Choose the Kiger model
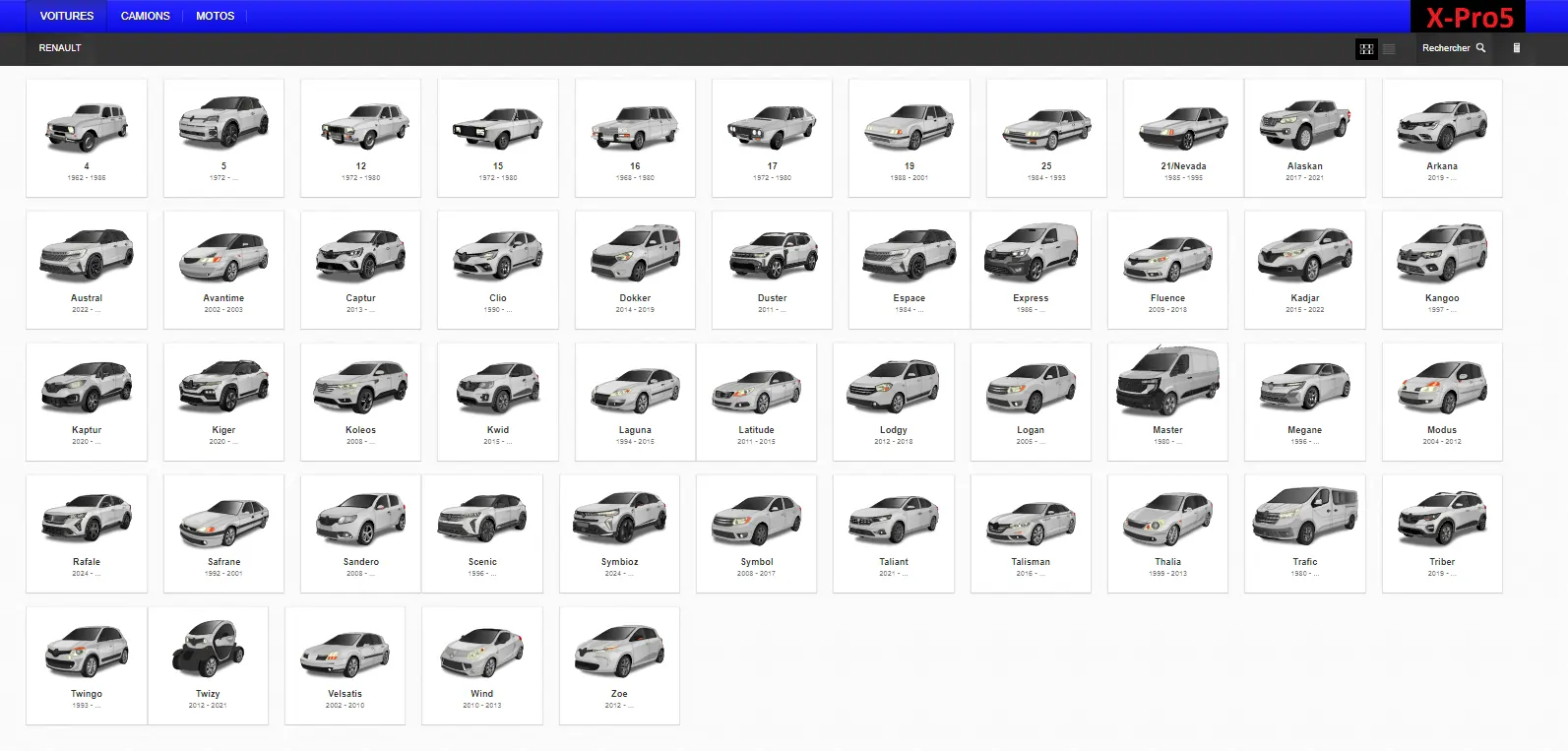The width and height of the screenshot is (1568, 751). pyautogui.click(x=223, y=402)
